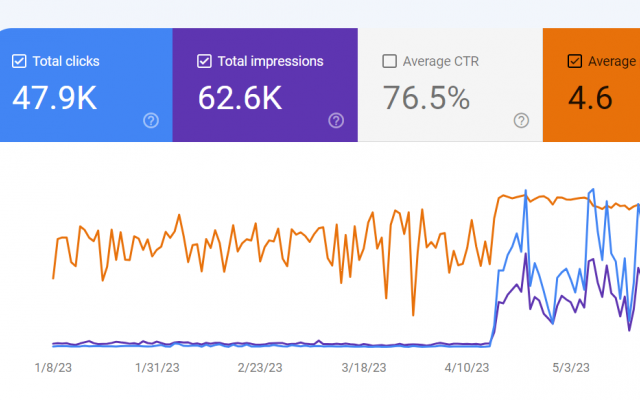Click the orange line's deep dip near 3/18/23

point(358,297)
